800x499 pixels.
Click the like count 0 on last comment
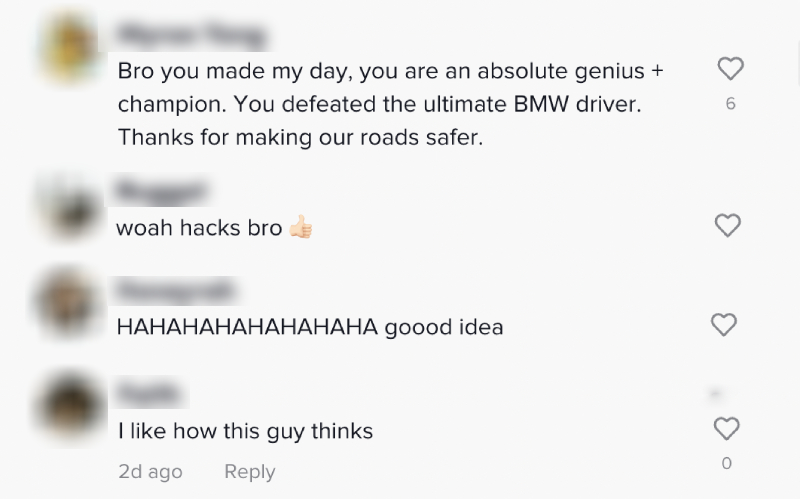click(727, 463)
